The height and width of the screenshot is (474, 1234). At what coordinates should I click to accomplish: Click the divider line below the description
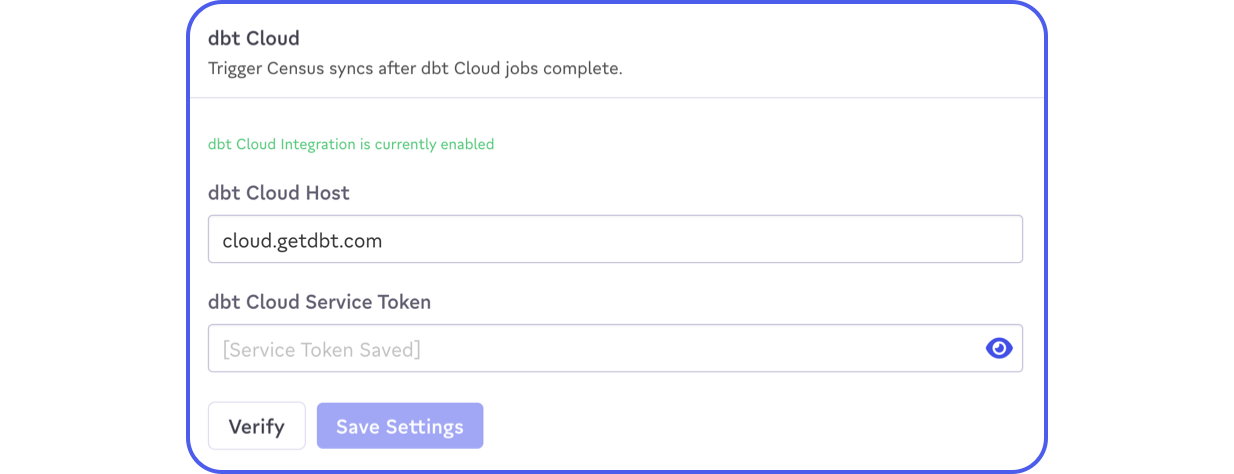click(616, 97)
